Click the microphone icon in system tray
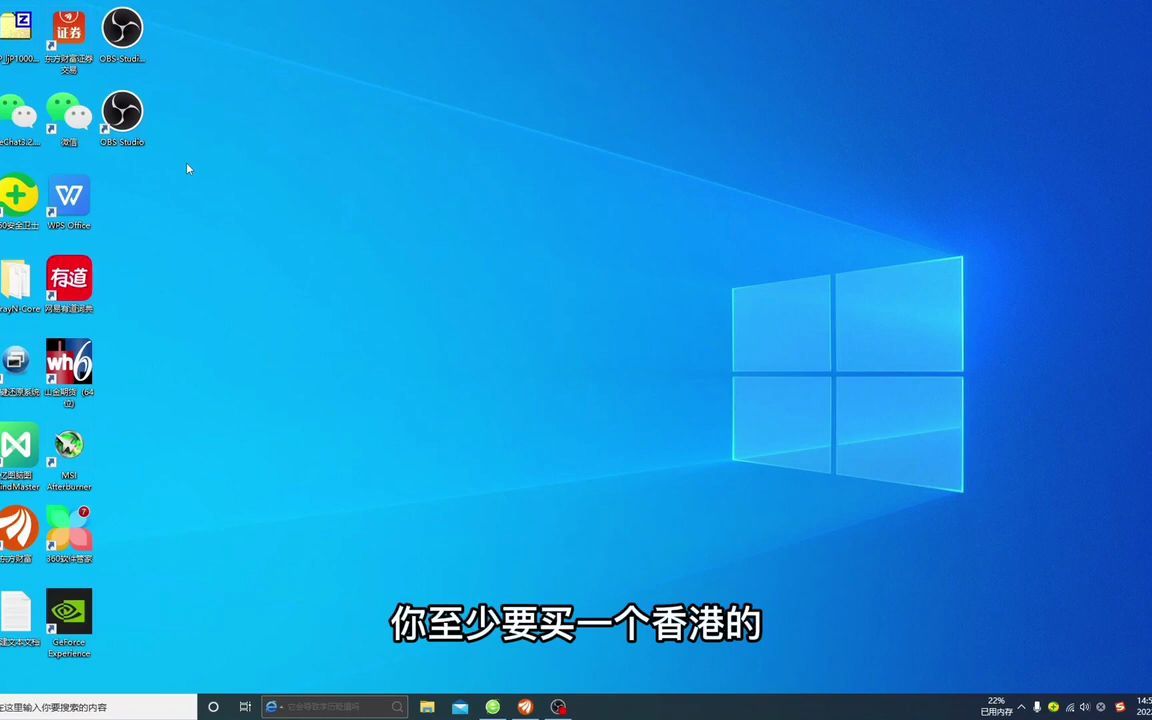The height and width of the screenshot is (720, 1152). coord(1037,707)
